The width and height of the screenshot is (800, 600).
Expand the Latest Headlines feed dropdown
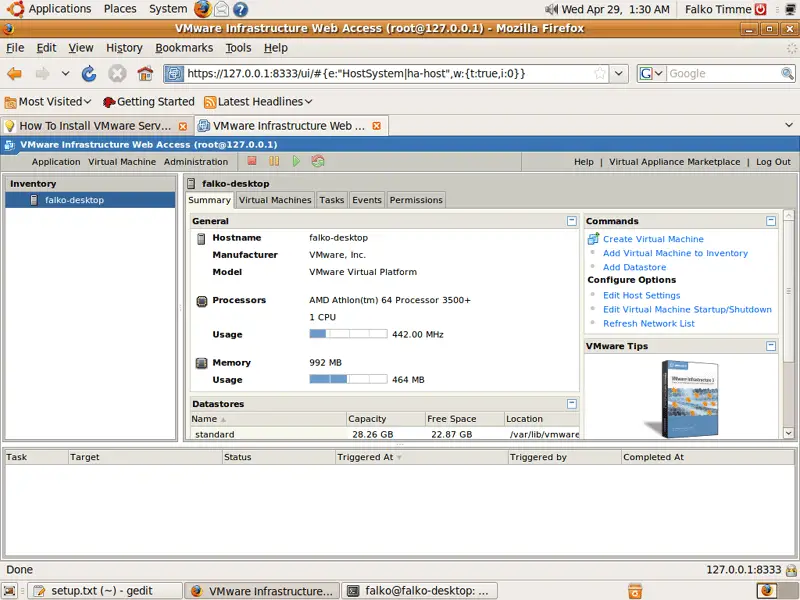(x=309, y=102)
